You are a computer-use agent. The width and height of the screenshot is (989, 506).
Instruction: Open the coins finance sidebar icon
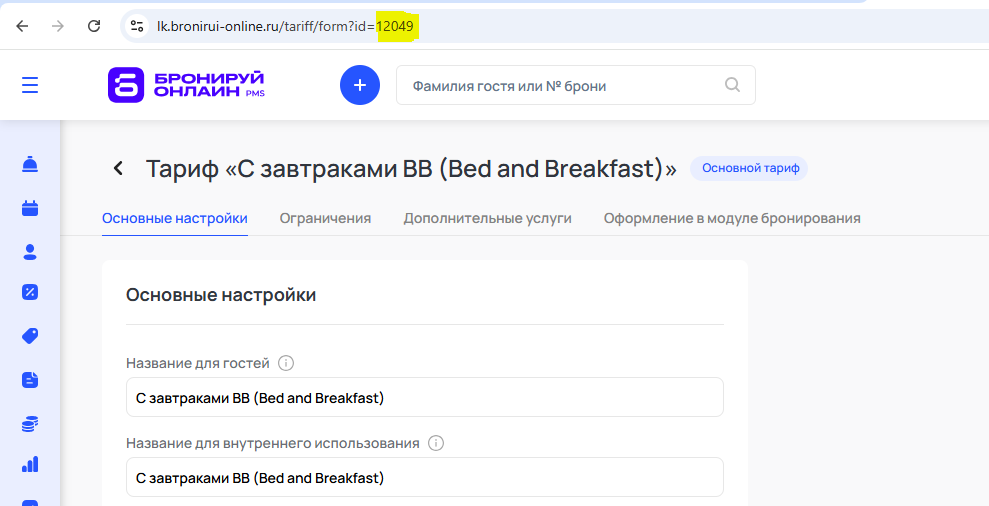30,424
